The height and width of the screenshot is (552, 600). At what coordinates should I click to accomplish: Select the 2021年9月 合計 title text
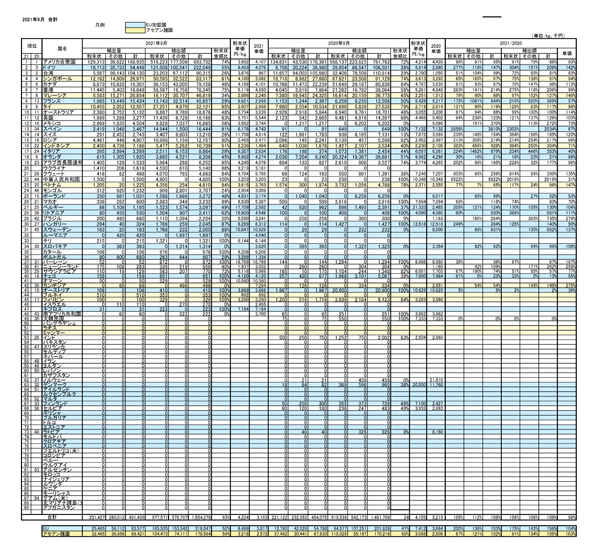click(39, 19)
